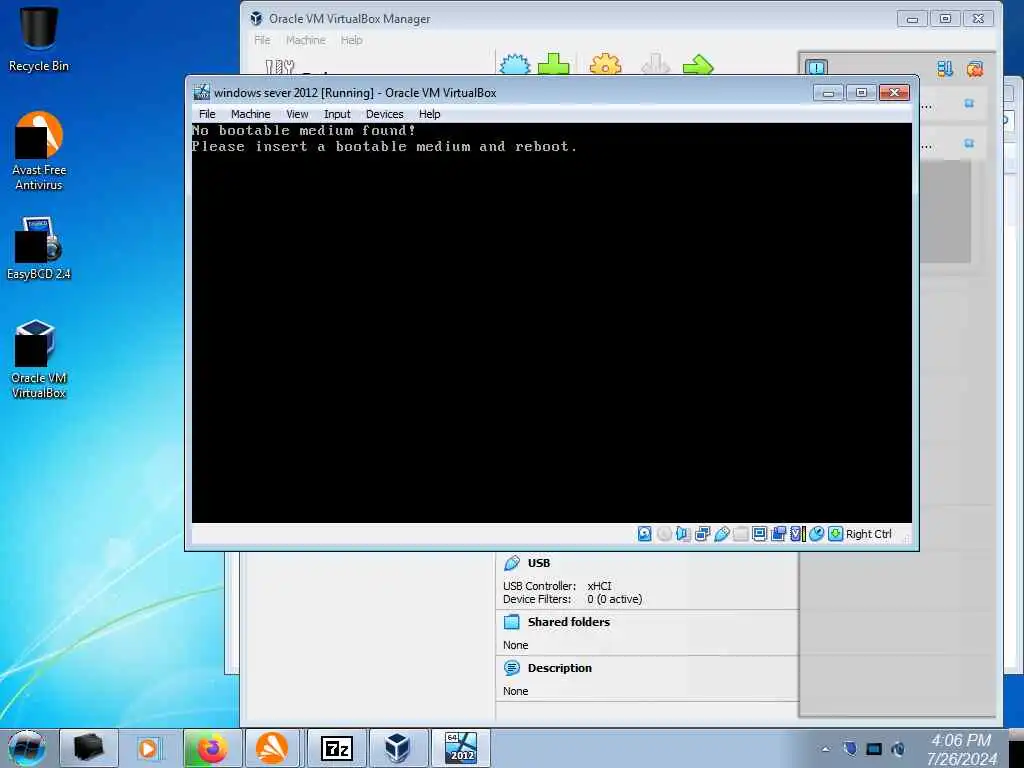Click the green Show arrow in Manager
1024x768 pixels.
pos(698,64)
